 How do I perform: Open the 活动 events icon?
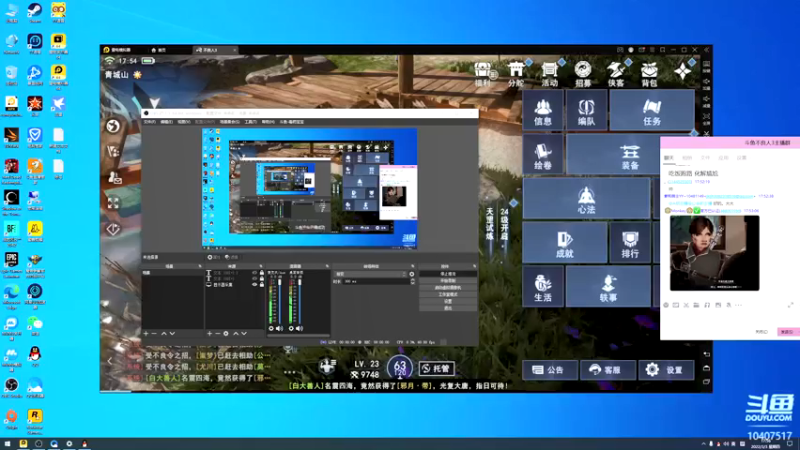(549, 74)
